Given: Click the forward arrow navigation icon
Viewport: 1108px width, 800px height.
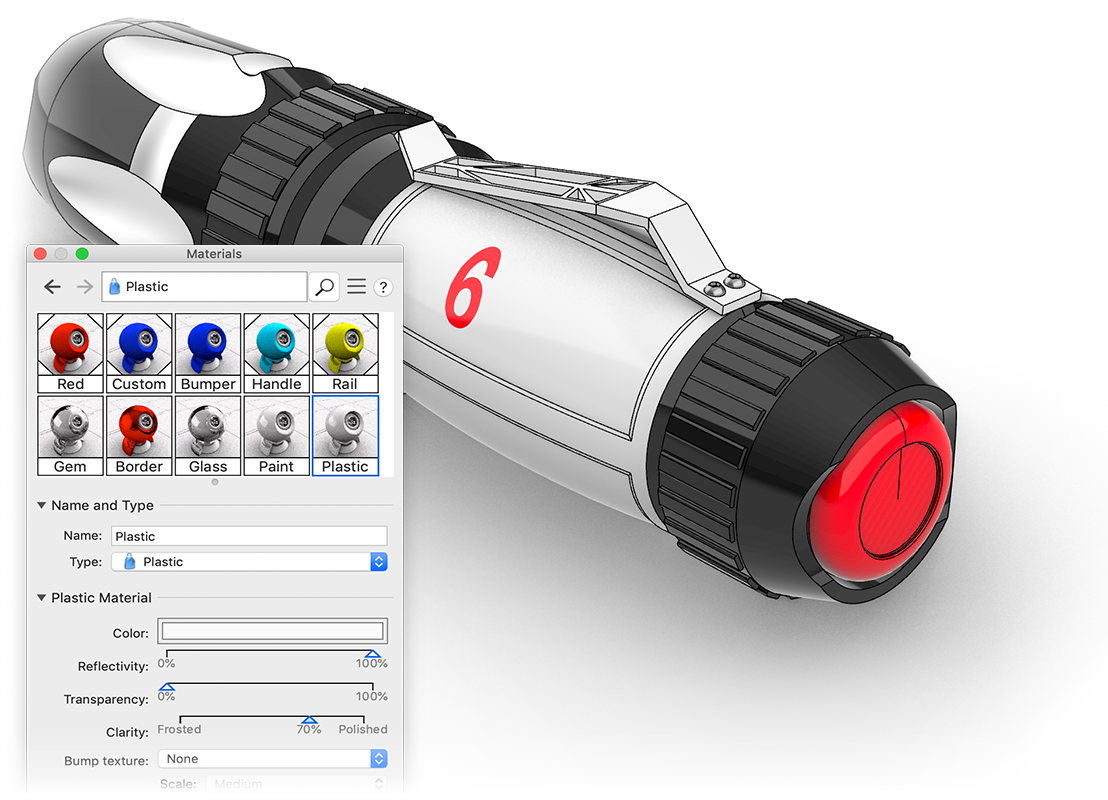Looking at the screenshot, I should tap(84, 287).
